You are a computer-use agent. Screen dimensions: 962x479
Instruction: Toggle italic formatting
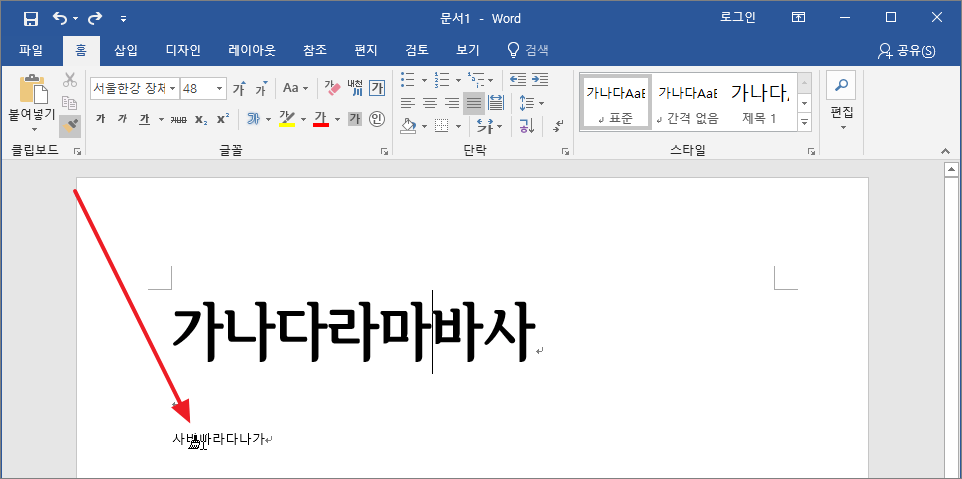tap(122, 119)
